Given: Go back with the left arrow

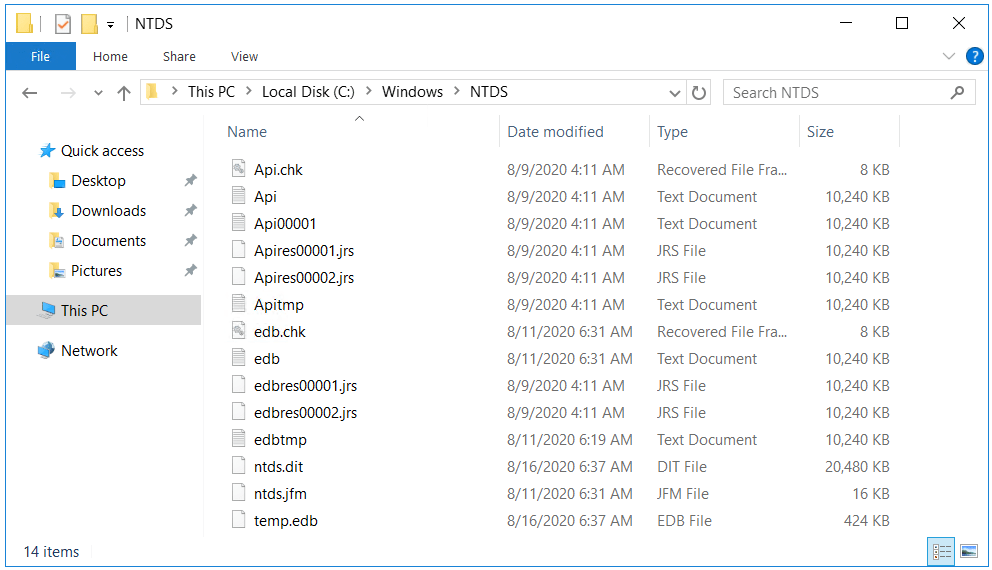Looking at the screenshot, I should click(30, 93).
